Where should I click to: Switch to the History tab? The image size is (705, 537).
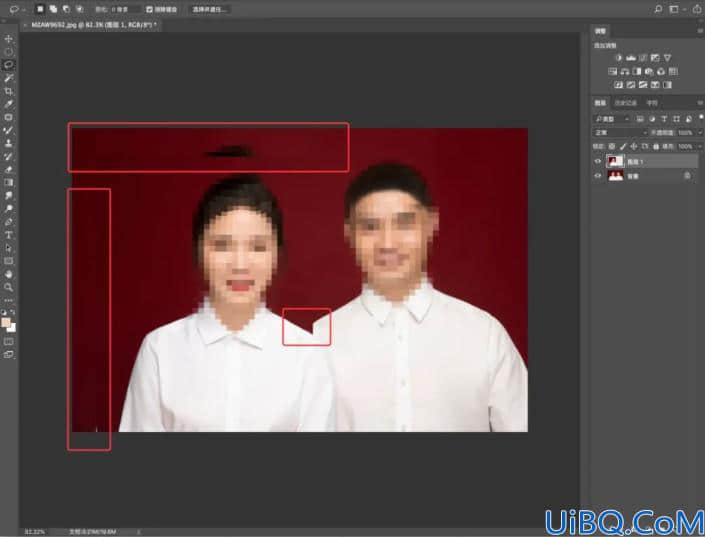(625, 103)
